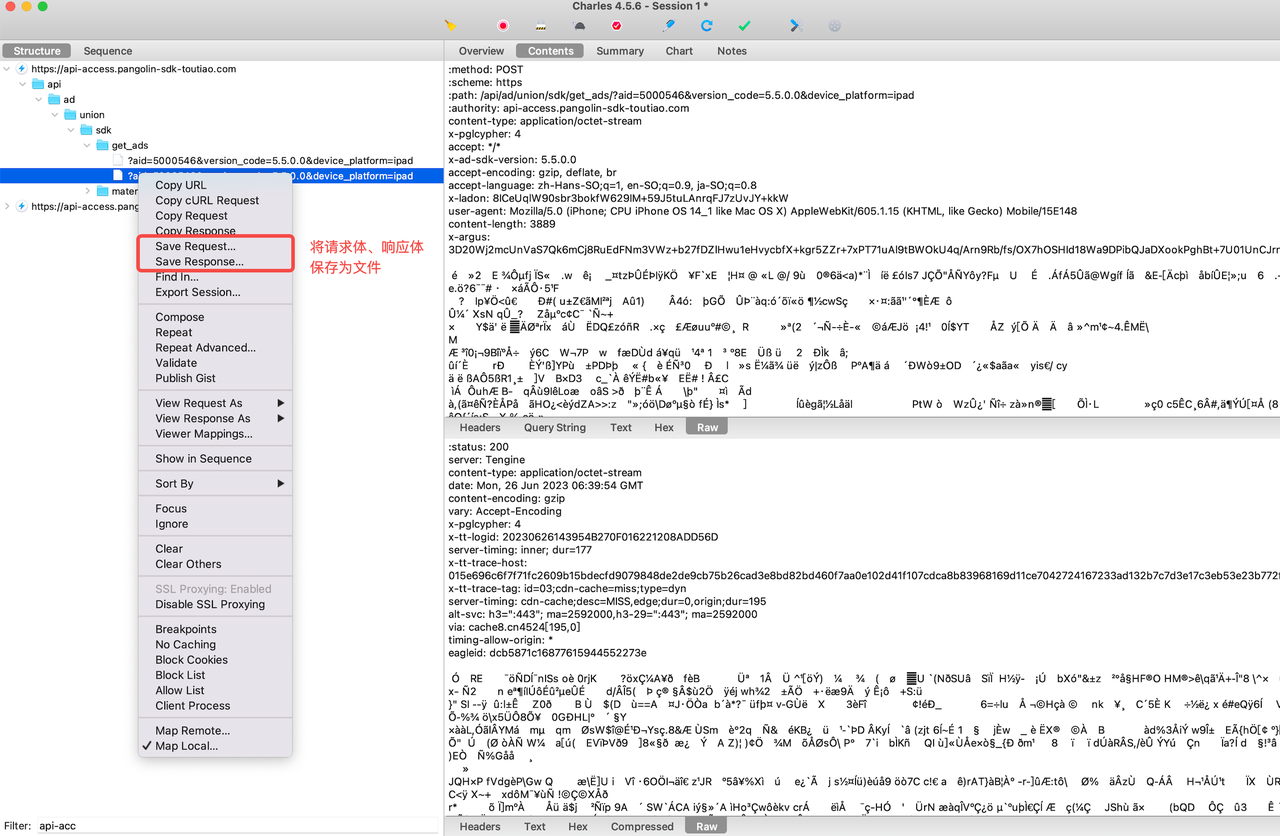Click the blue pen compose icon
This screenshot has height=836, width=1280.
point(670,25)
